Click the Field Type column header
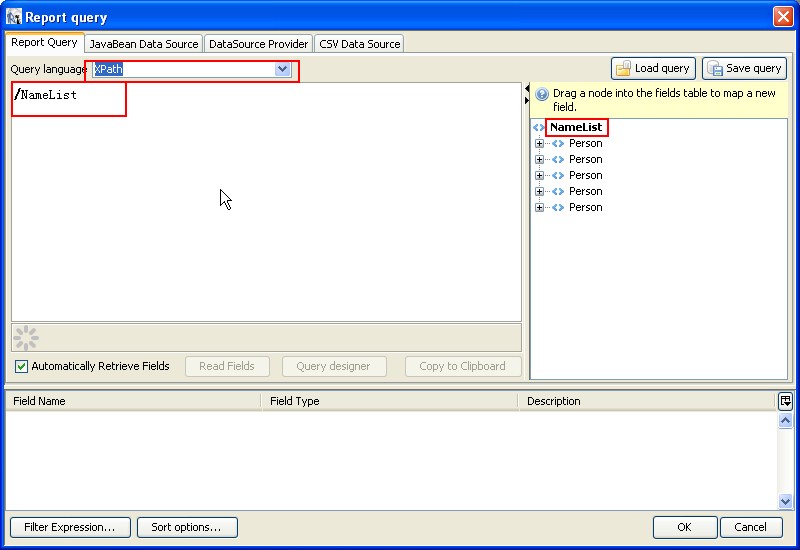 (x=390, y=401)
